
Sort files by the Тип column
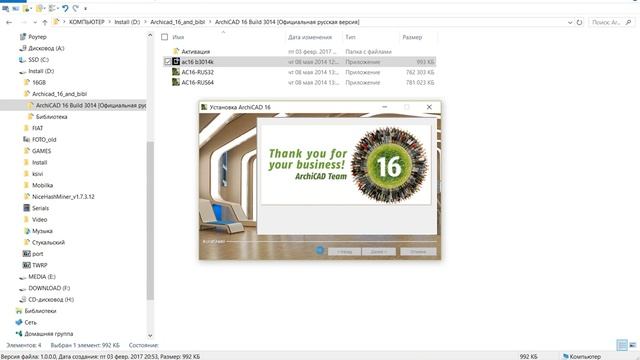point(350,37)
